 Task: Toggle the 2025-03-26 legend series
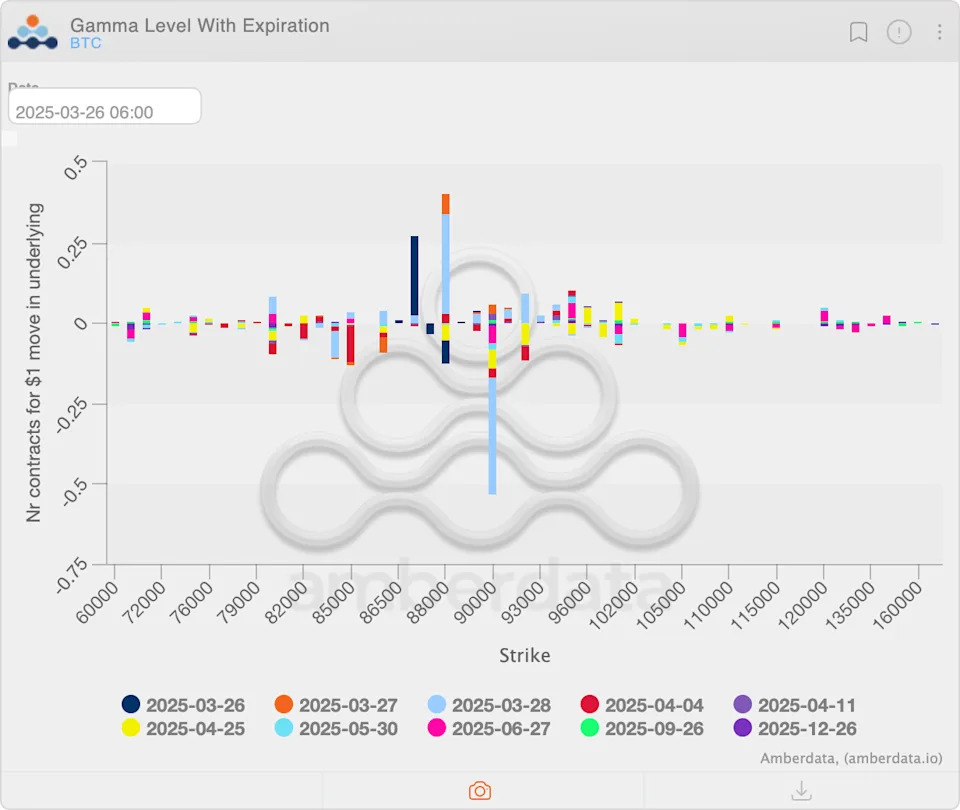pyautogui.click(x=183, y=705)
